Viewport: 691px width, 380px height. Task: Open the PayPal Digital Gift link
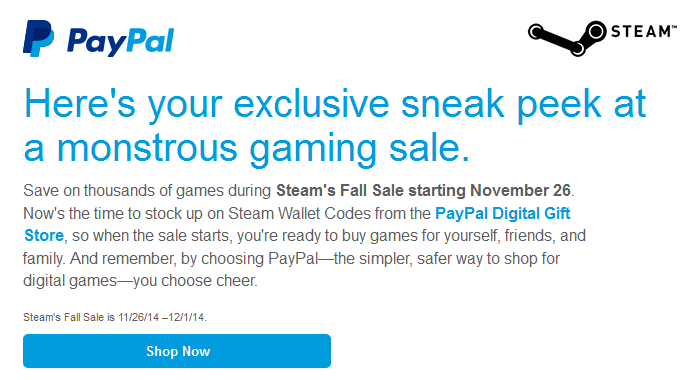pos(503,213)
